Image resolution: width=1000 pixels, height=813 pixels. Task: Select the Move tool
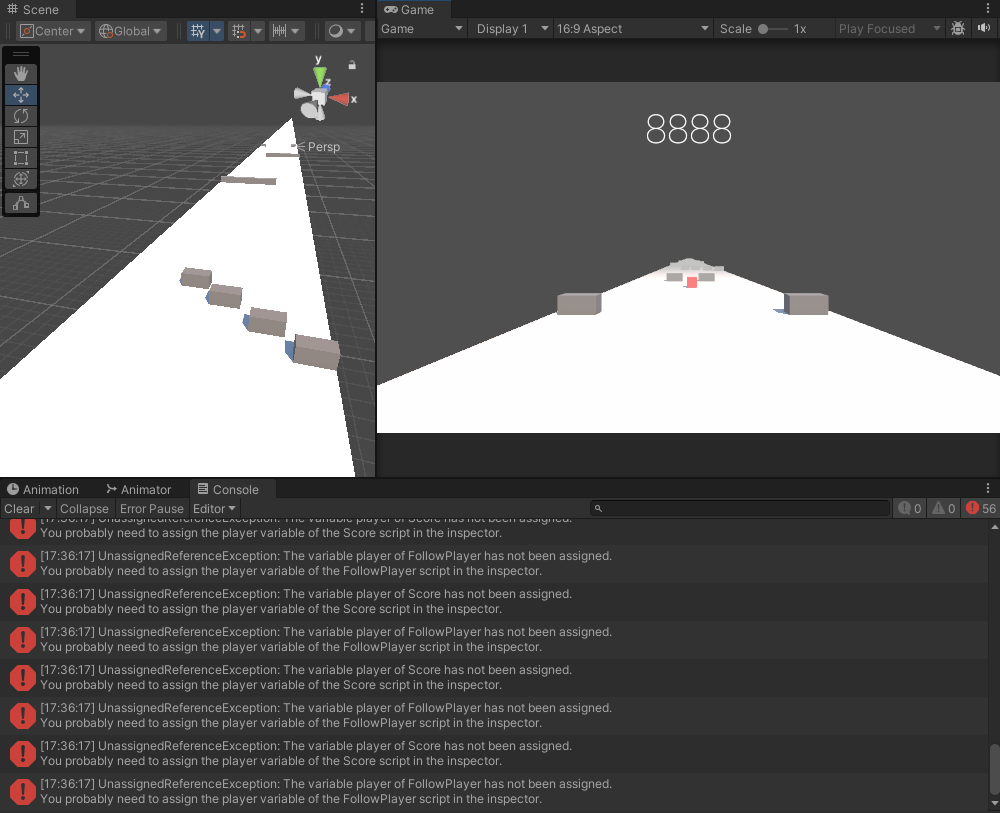(20, 95)
